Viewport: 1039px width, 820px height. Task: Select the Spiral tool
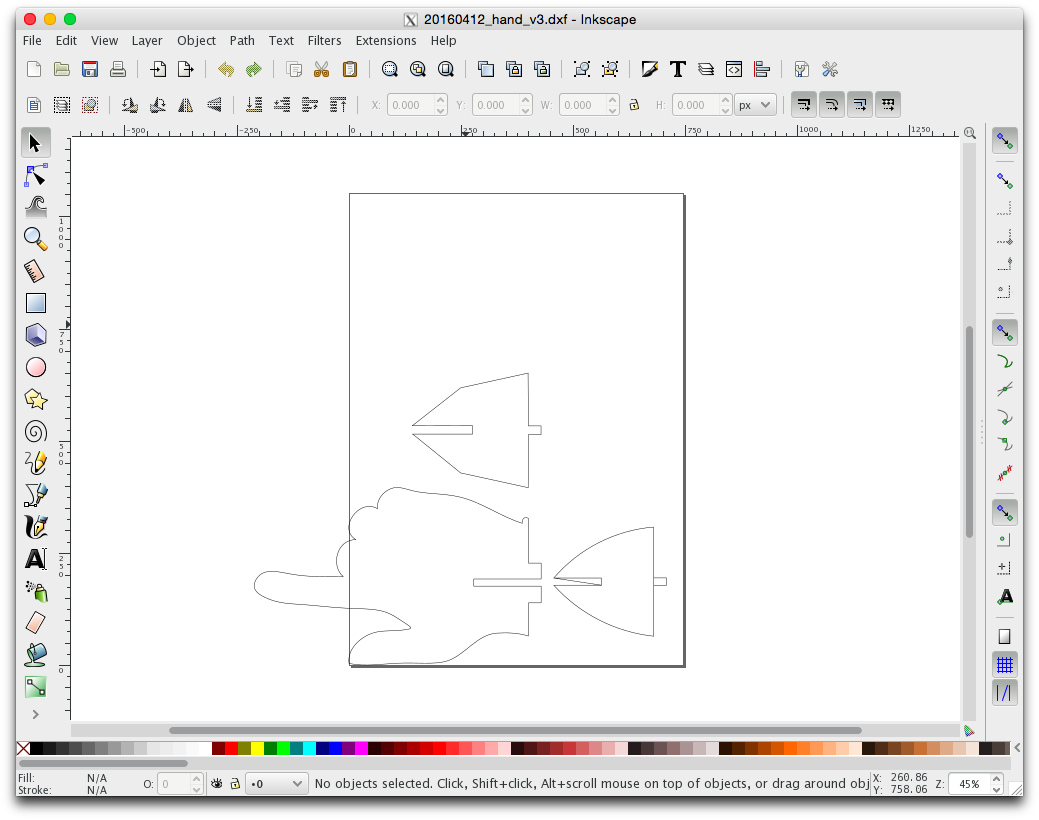click(x=35, y=432)
